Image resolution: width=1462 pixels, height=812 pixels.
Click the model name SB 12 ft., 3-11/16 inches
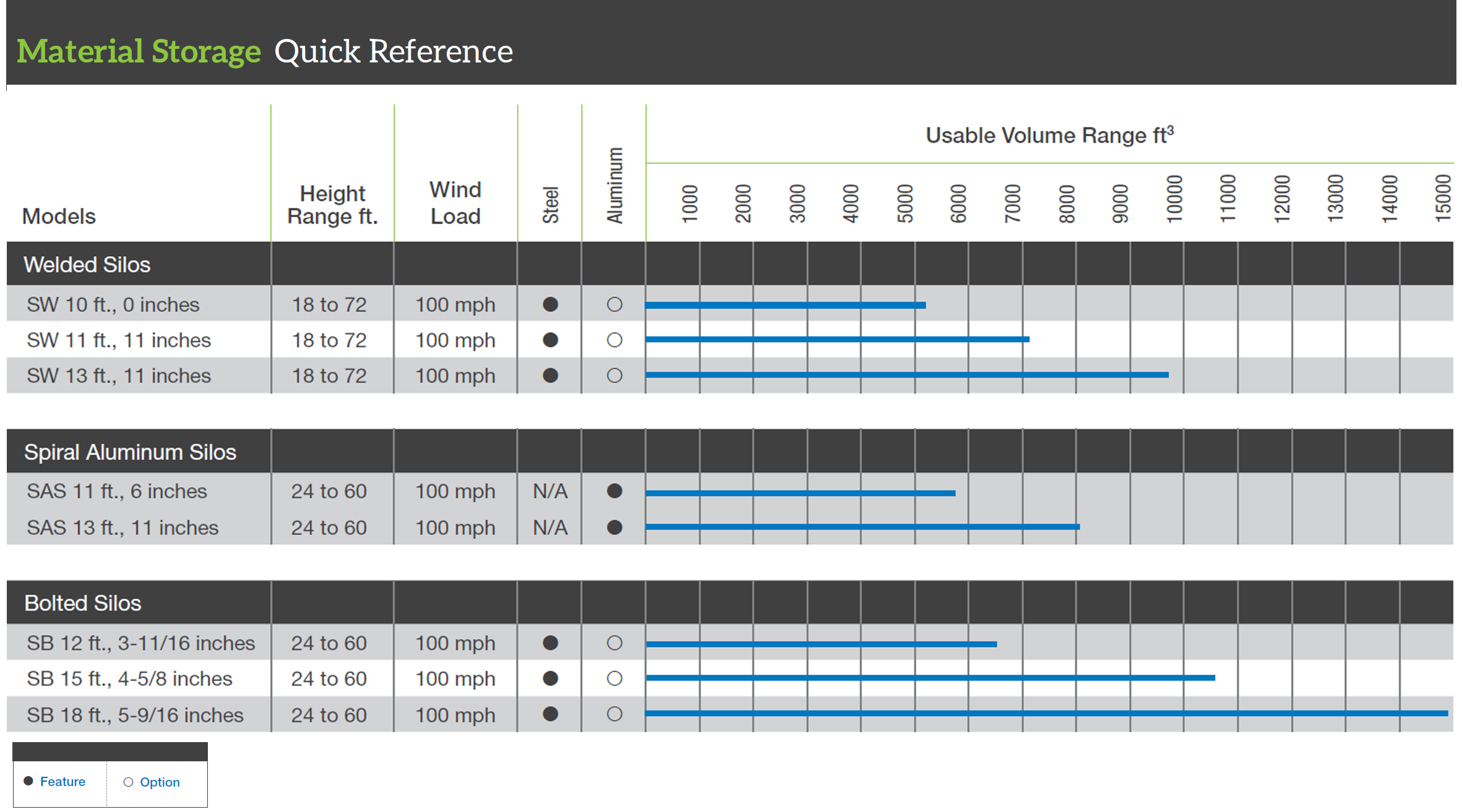(x=141, y=643)
